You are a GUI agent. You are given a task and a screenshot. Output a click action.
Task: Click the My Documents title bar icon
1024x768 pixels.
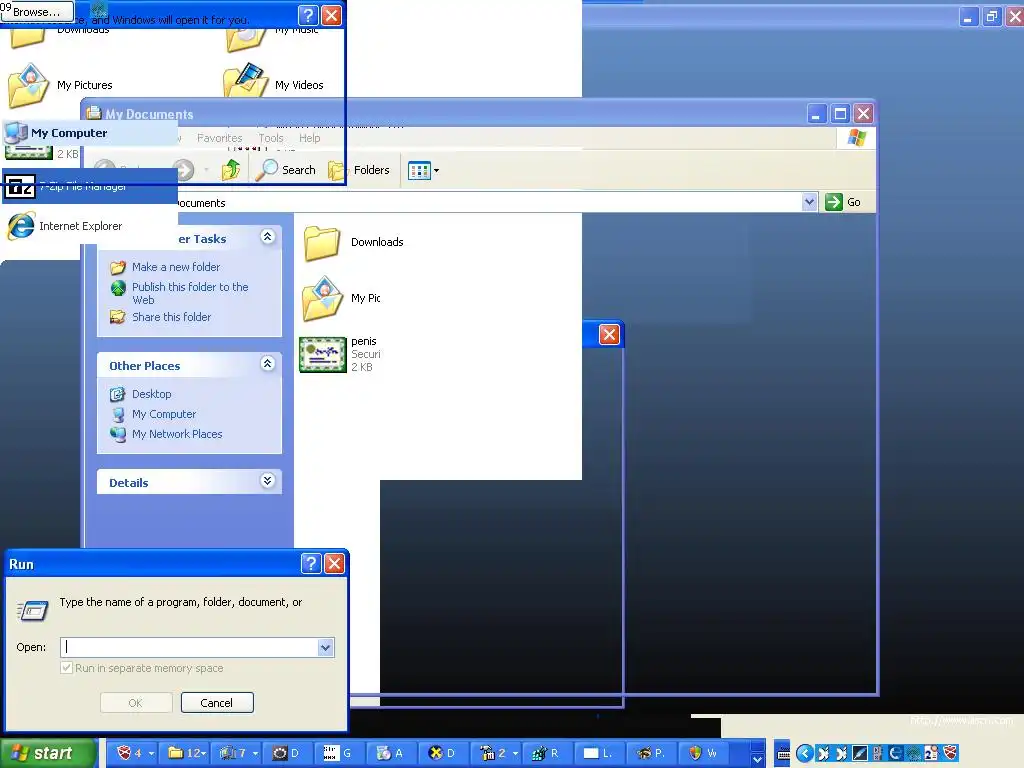pos(93,113)
